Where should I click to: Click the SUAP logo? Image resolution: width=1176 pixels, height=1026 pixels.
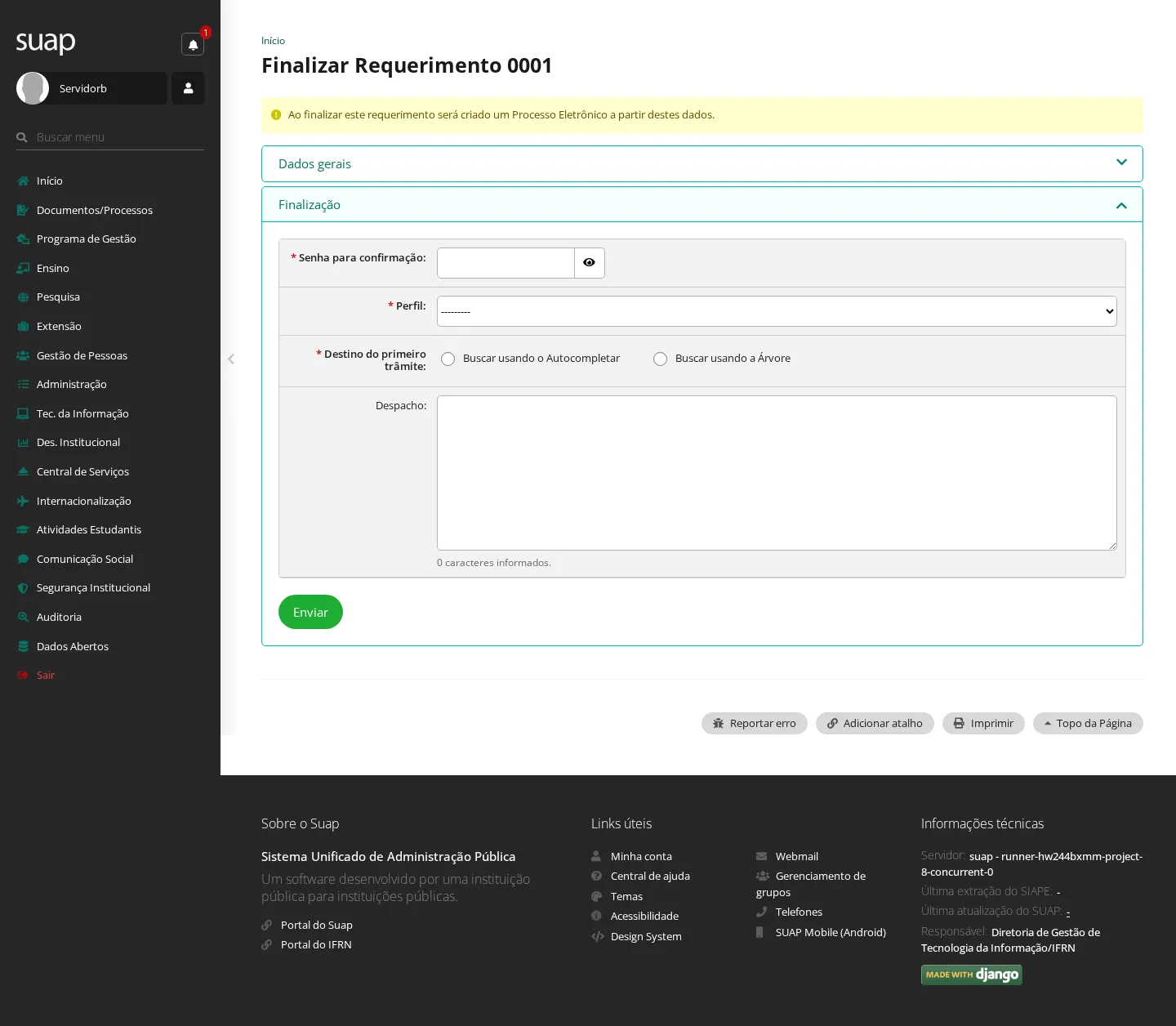coord(46,42)
